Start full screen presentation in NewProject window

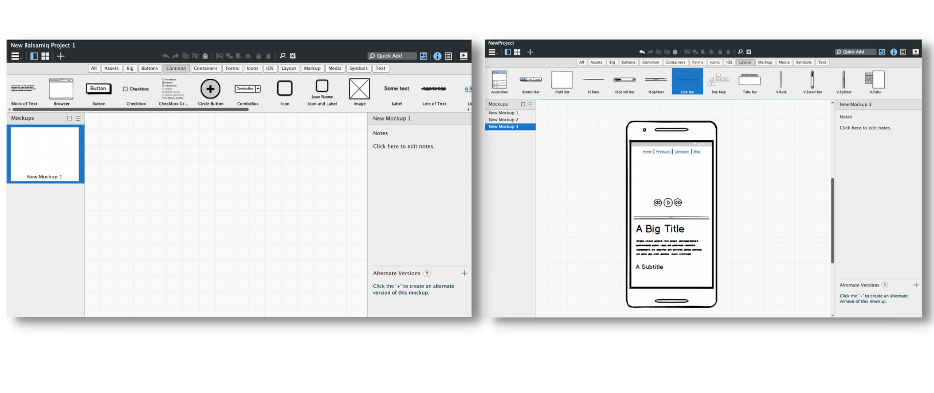(x=916, y=52)
